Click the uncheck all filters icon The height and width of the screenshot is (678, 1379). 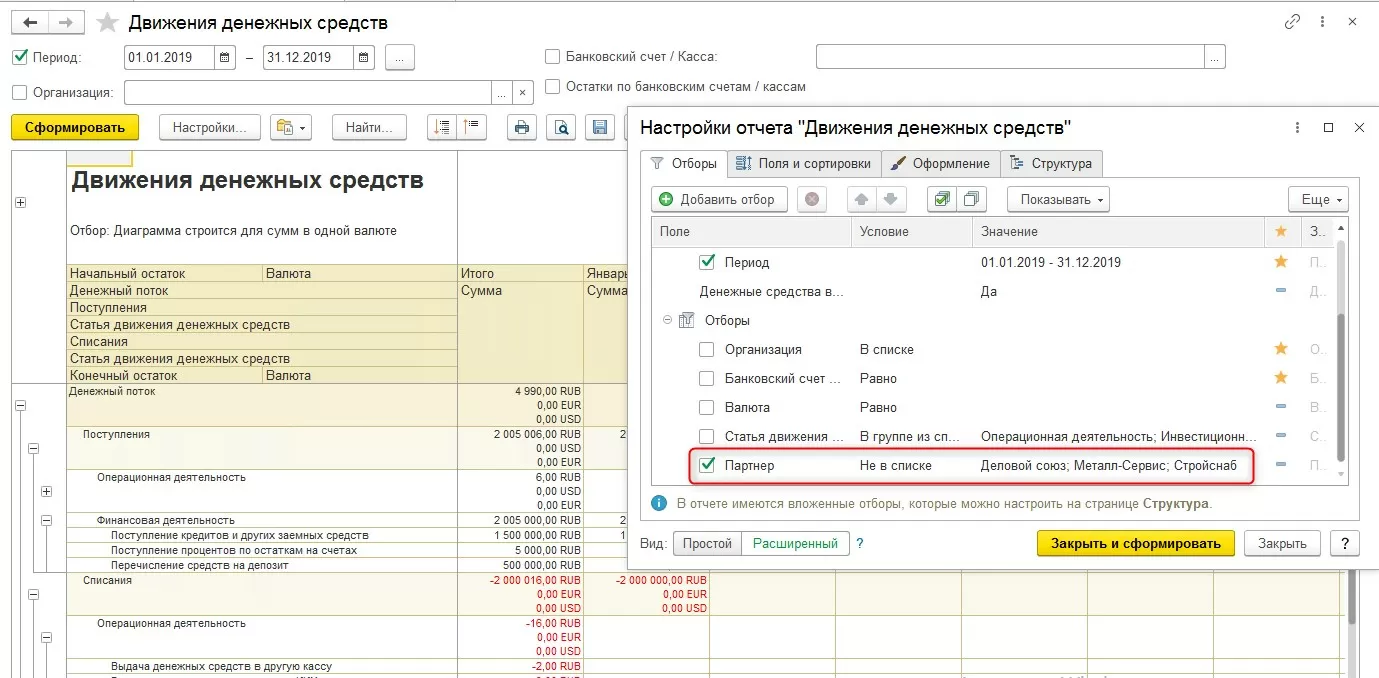[x=970, y=199]
